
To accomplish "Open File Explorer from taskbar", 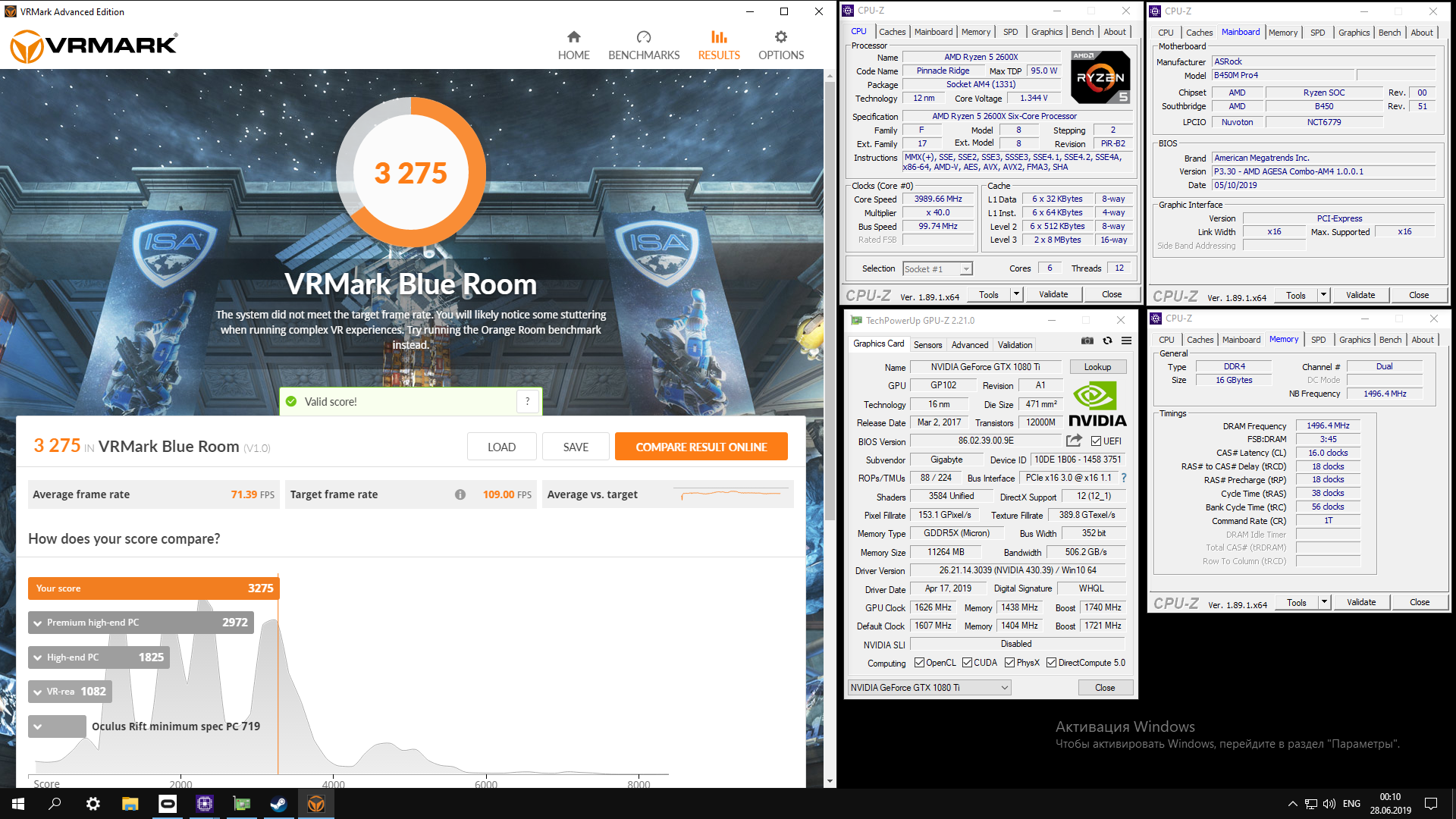I will click(x=130, y=804).
